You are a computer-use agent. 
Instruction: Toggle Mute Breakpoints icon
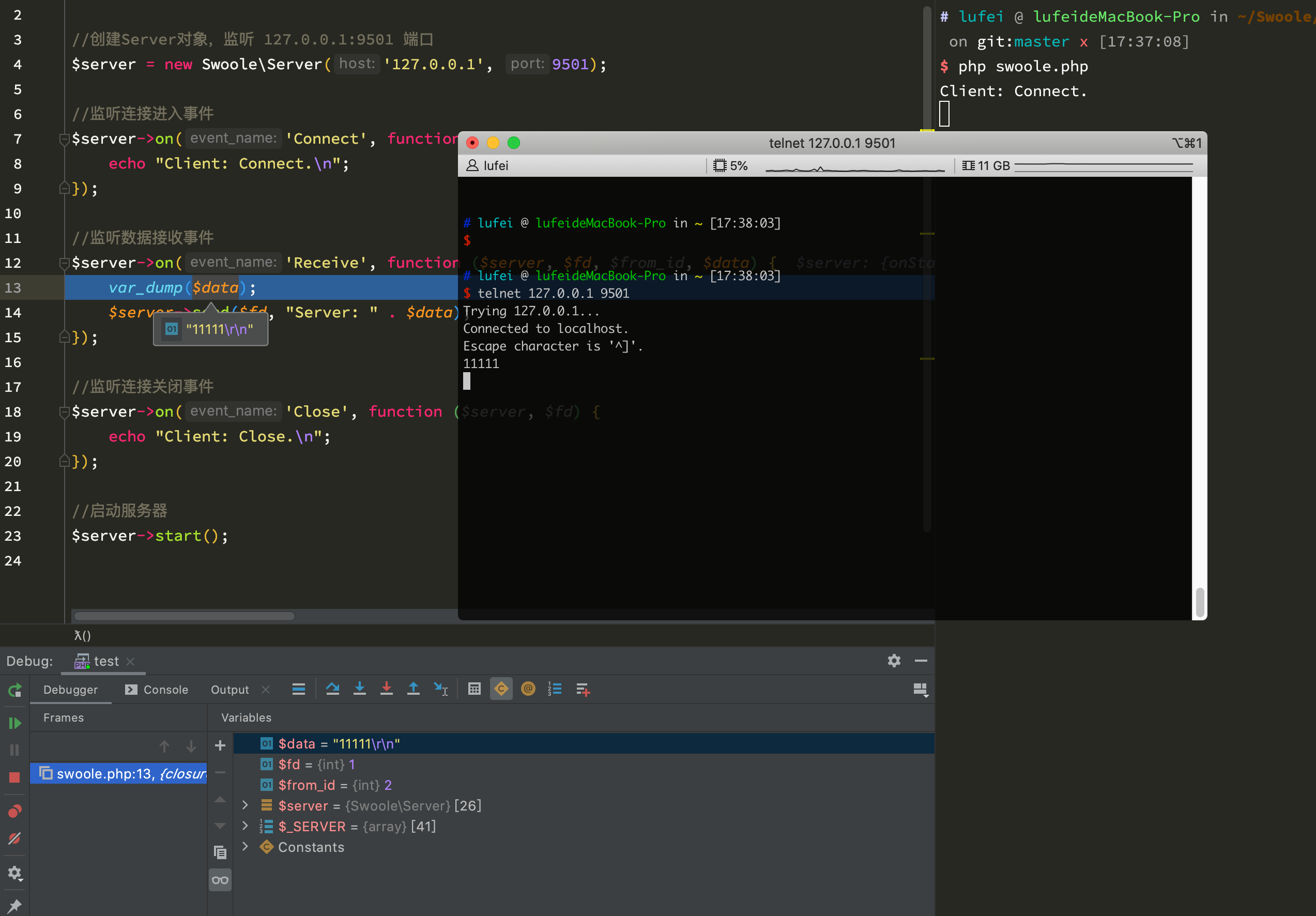tap(15, 838)
